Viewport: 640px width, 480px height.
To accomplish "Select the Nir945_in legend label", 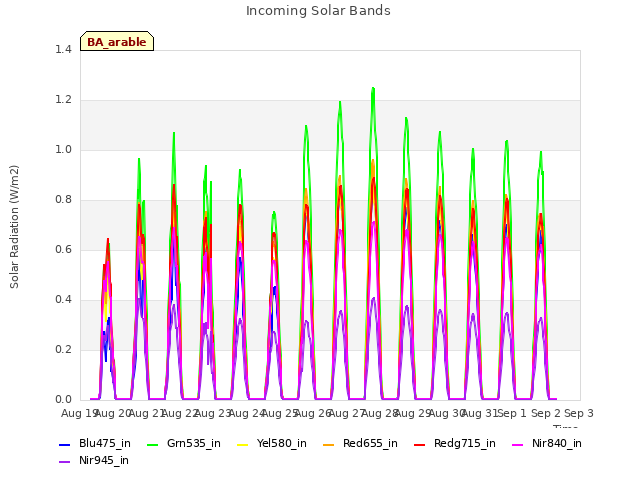I will pyautogui.click(x=104, y=461).
